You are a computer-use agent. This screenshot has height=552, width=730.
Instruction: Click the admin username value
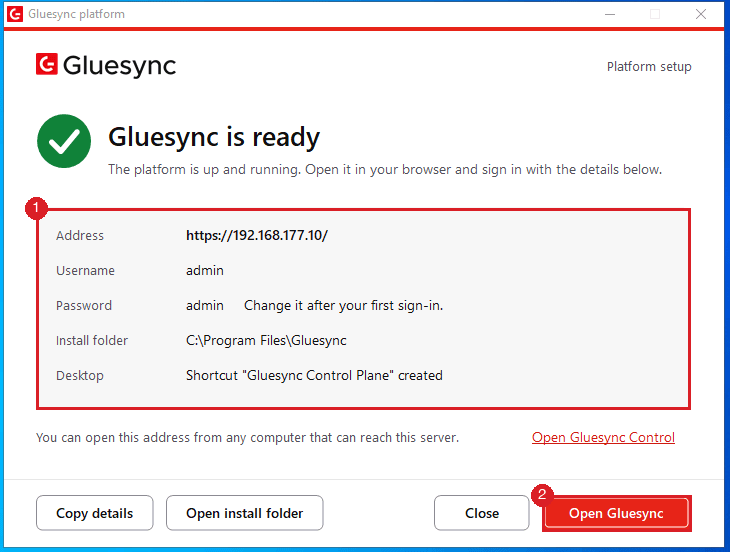[x=205, y=270]
